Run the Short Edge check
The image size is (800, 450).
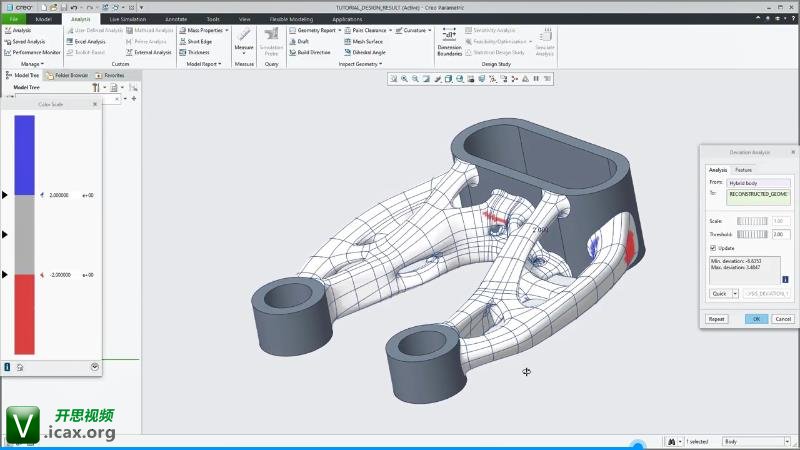click(x=199, y=41)
